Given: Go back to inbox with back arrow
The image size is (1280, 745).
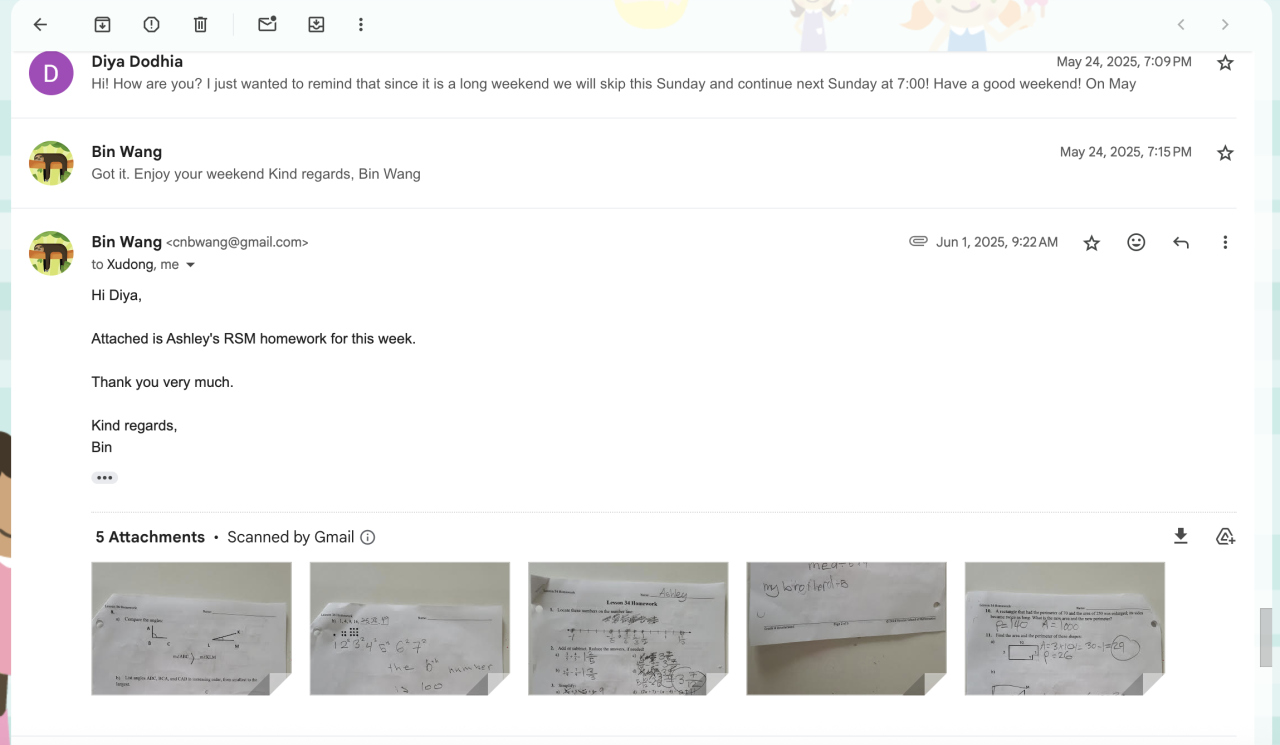Looking at the screenshot, I should [40, 25].
